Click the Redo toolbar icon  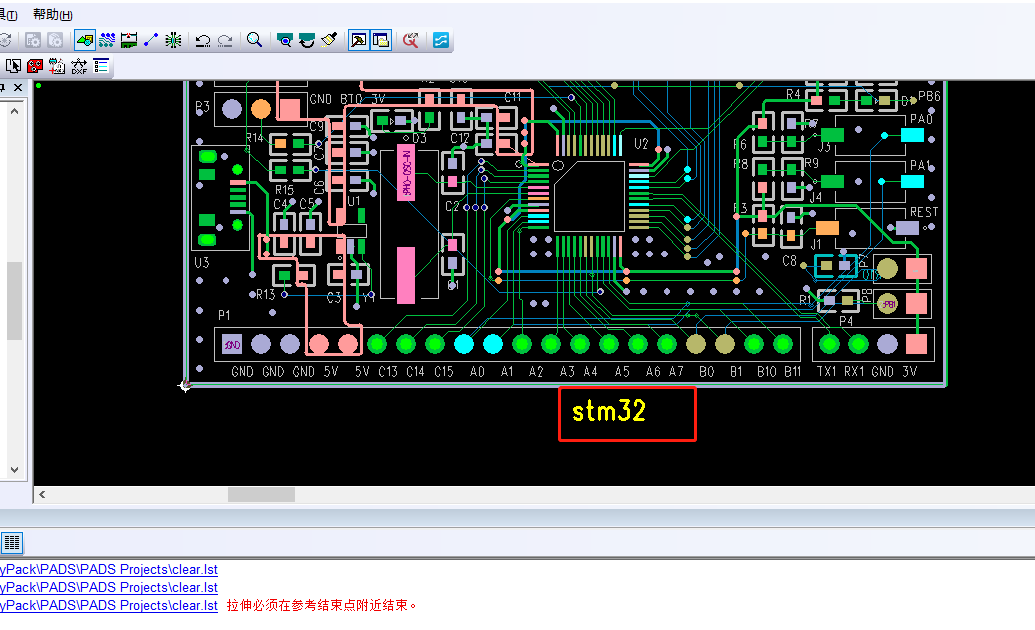(224, 40)
